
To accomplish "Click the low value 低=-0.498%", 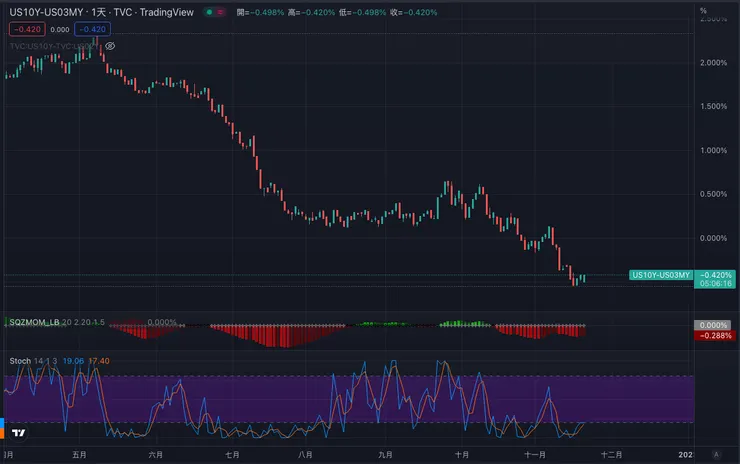I will click(x=362, y=12).
